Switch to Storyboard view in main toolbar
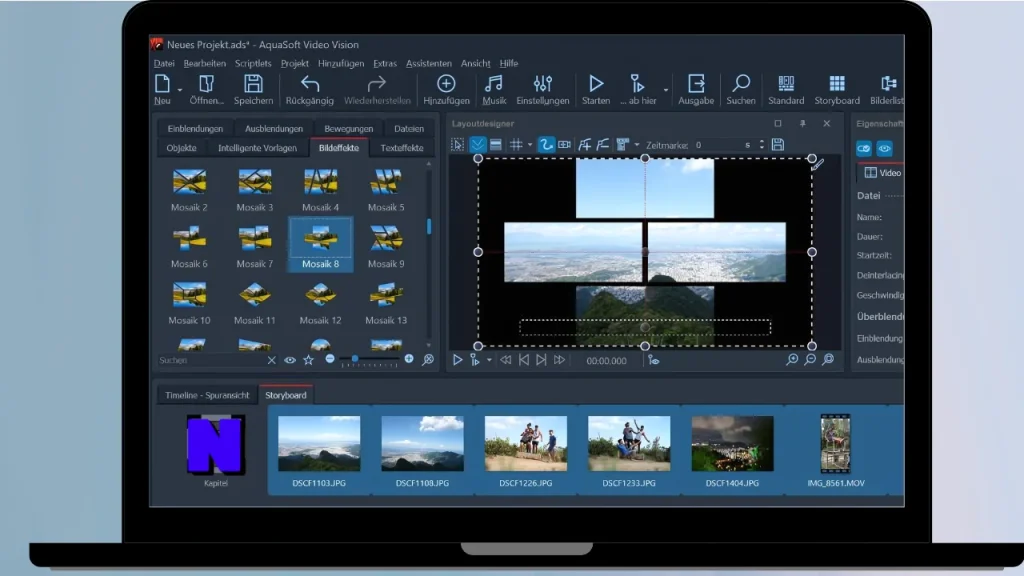The height and width of the screenshot is (576, 1024). [837, 84]
